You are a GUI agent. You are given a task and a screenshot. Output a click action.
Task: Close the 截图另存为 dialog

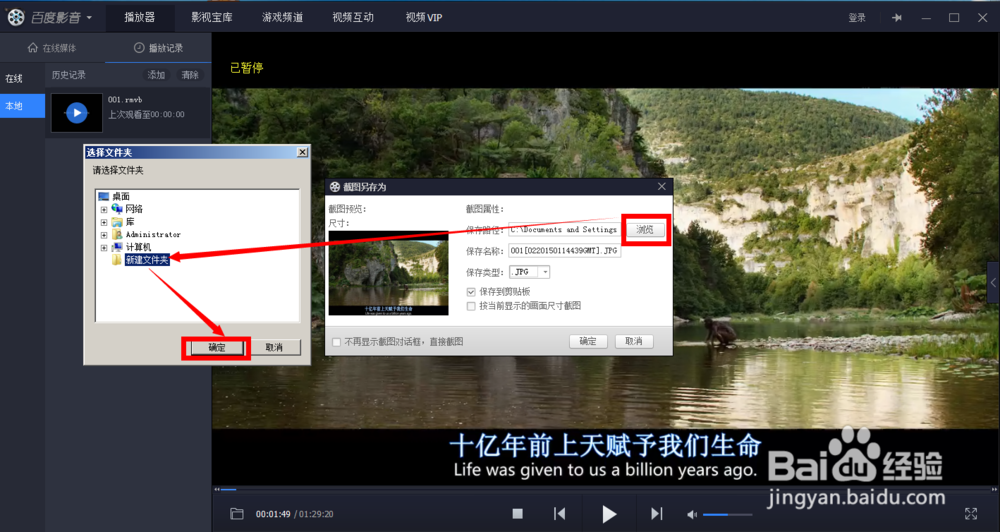click(661, 186)
